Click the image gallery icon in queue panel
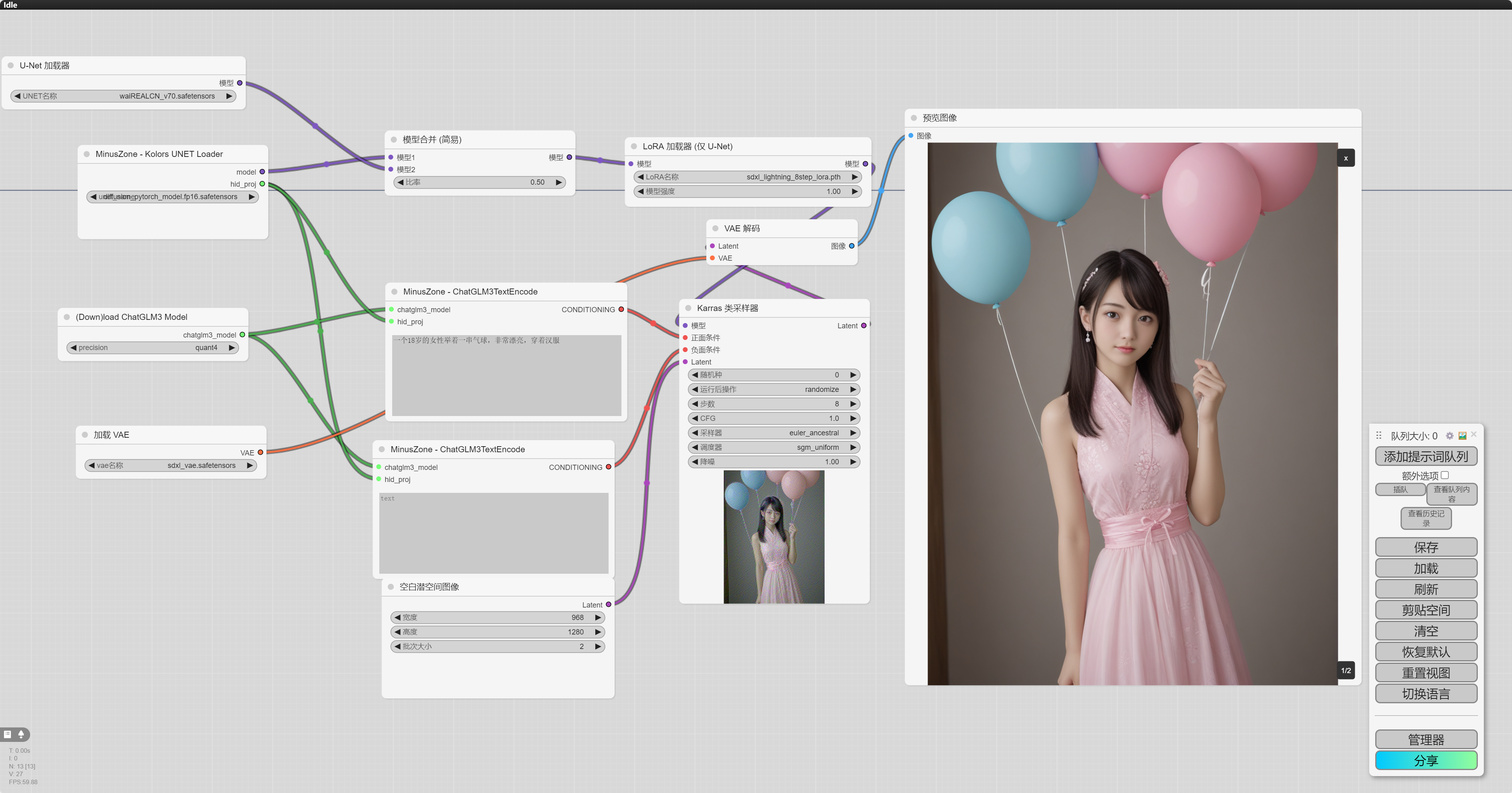This screenshot has height=793, width=1512. (x=1462, y=436)
